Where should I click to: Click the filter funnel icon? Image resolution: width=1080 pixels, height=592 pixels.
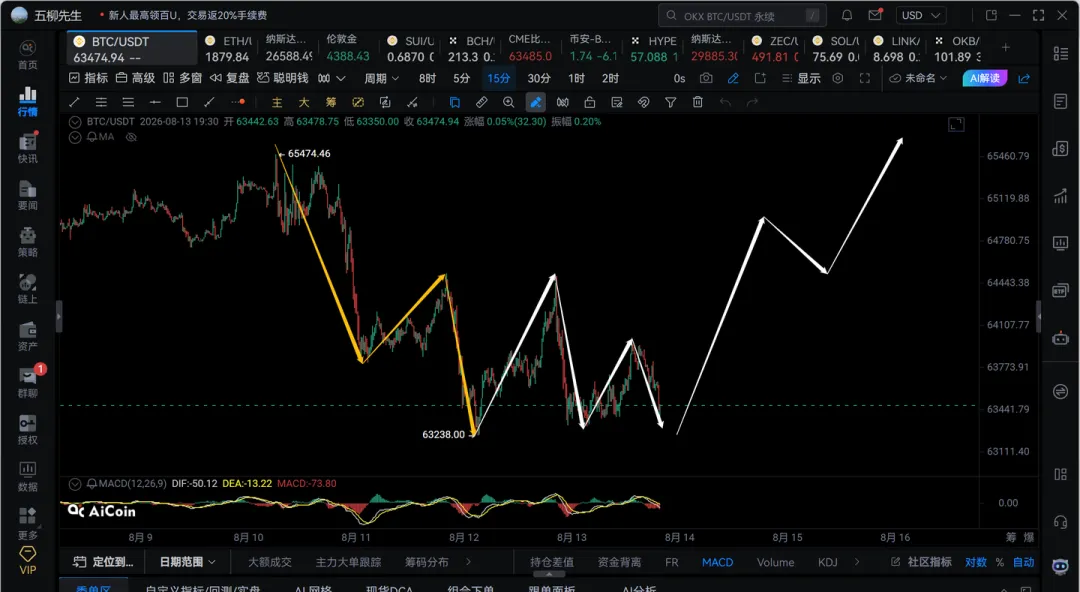(670, 102)
